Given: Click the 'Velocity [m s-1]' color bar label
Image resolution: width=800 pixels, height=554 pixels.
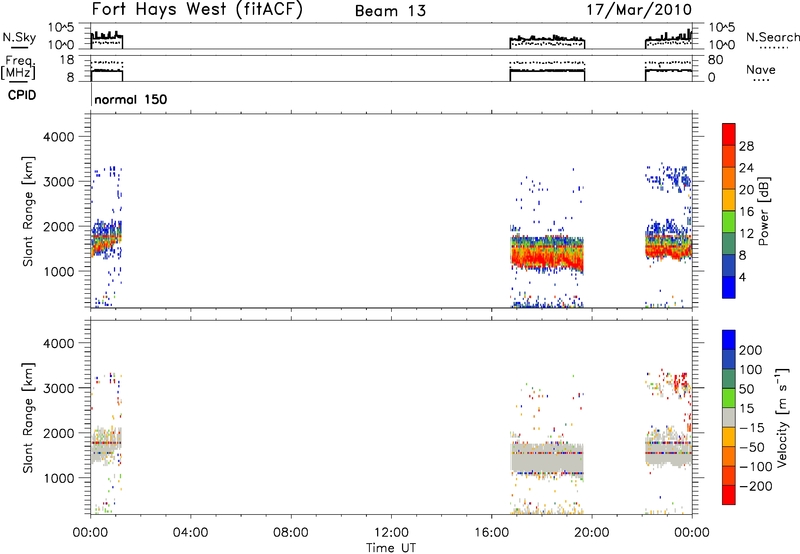Looking at the screenshot, I should pos(781,417).
